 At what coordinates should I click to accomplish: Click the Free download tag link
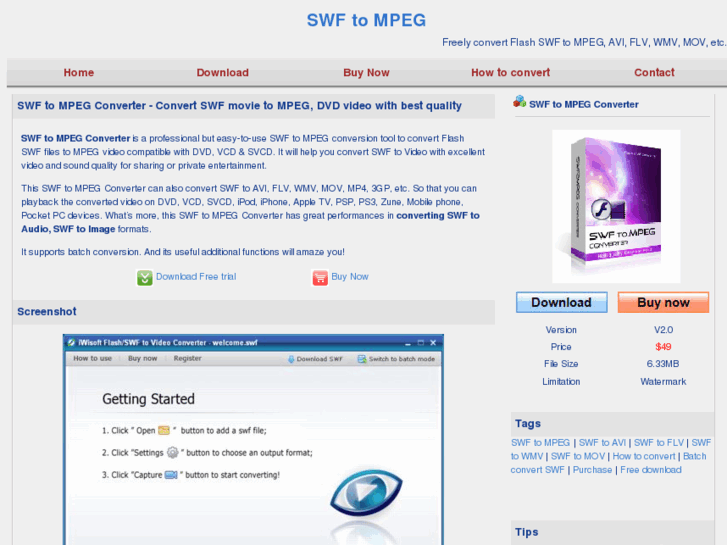tap(651, 469)
